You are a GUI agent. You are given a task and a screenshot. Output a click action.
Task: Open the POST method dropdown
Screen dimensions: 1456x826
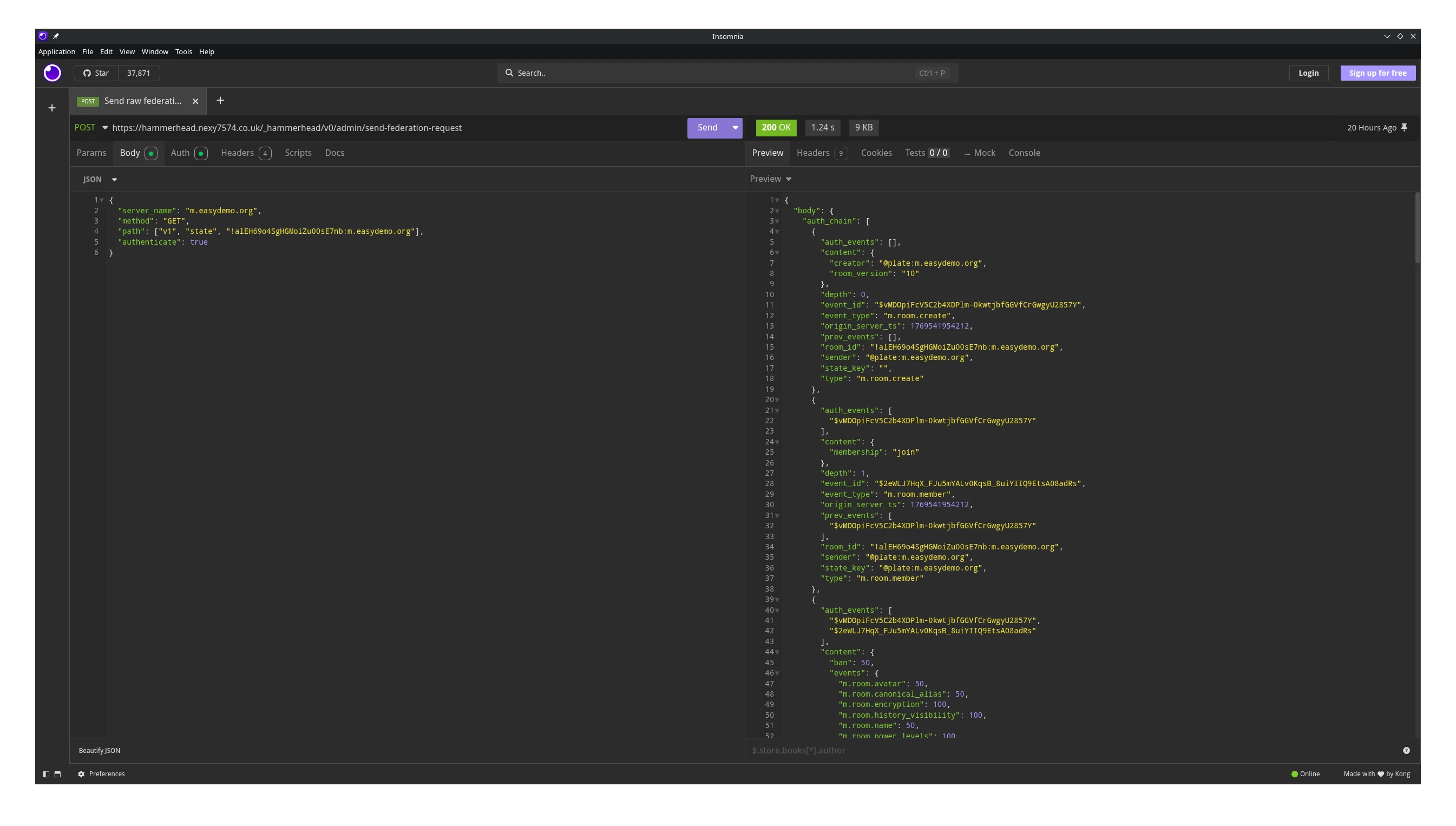point(91,128)
